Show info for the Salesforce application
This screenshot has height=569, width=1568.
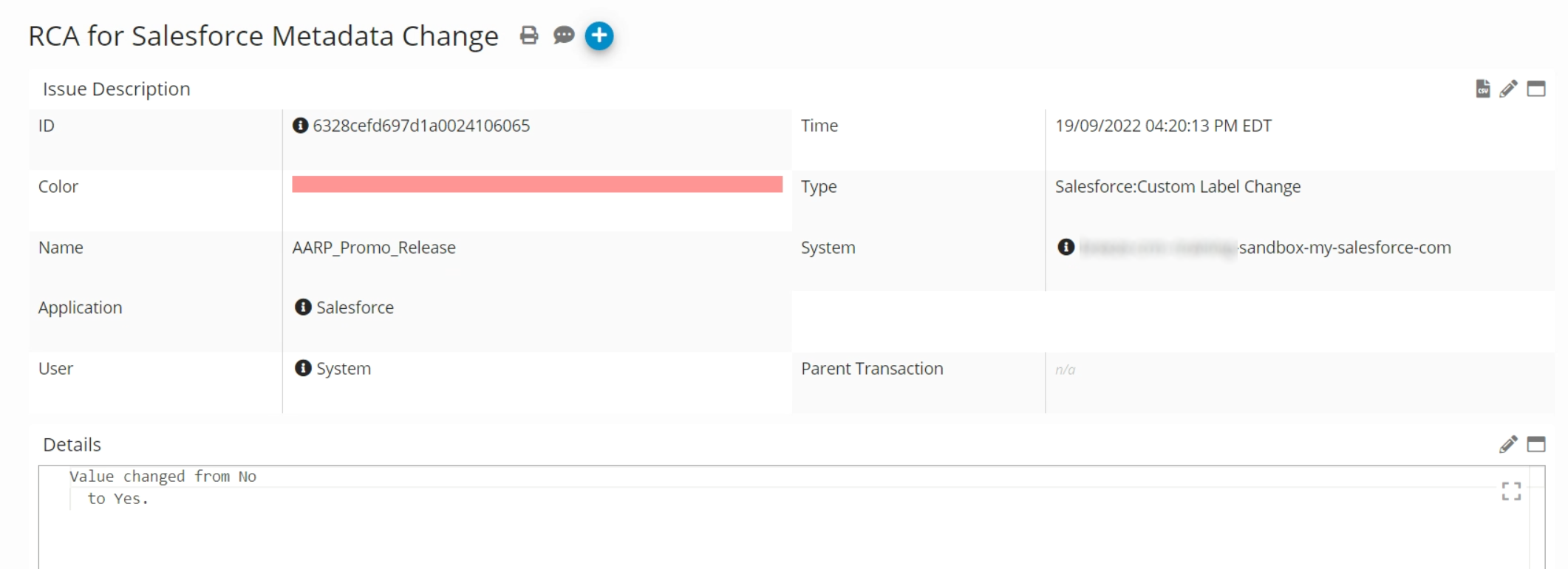point(303,307)
